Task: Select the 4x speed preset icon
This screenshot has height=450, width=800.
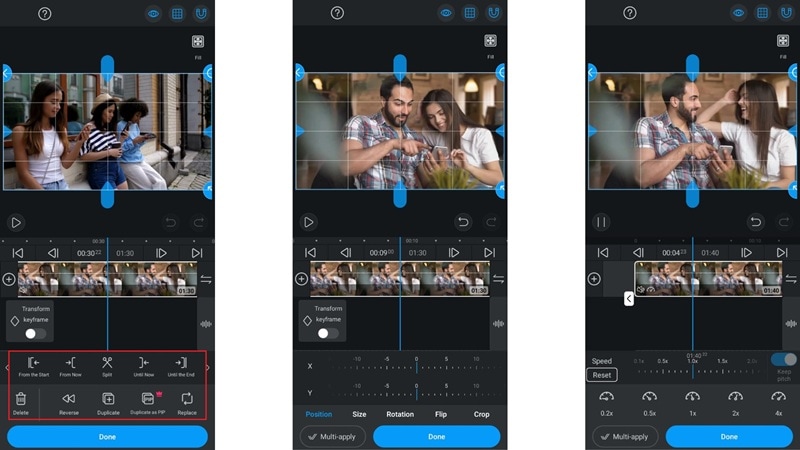Action: [x=778, y=396]
